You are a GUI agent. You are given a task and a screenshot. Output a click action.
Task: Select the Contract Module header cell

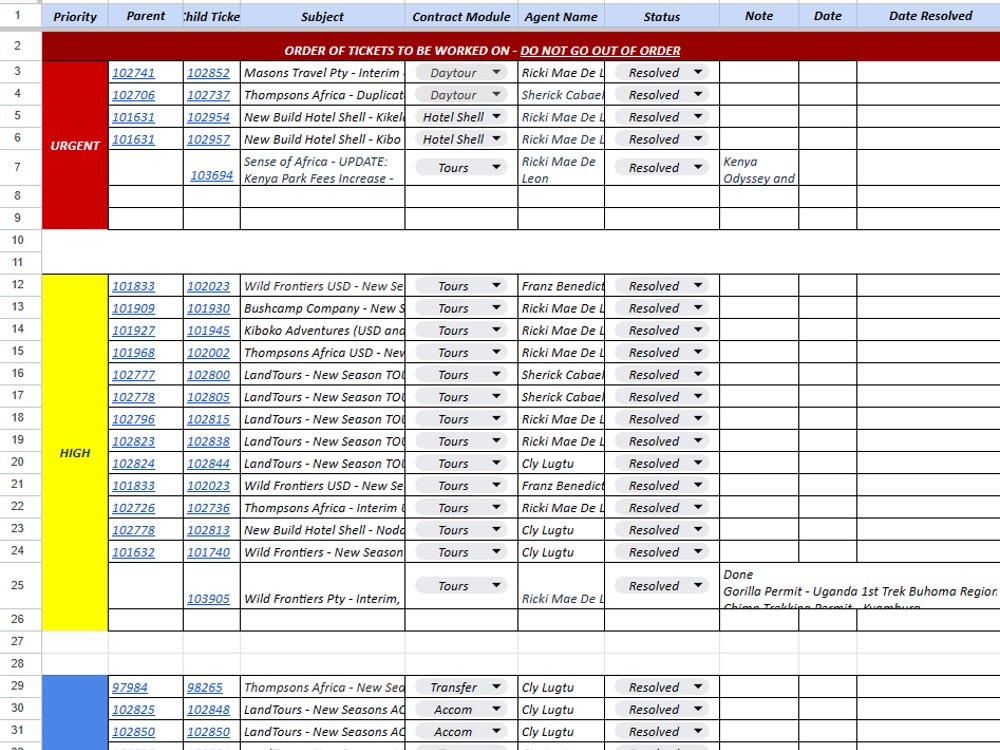pos(461,17)
